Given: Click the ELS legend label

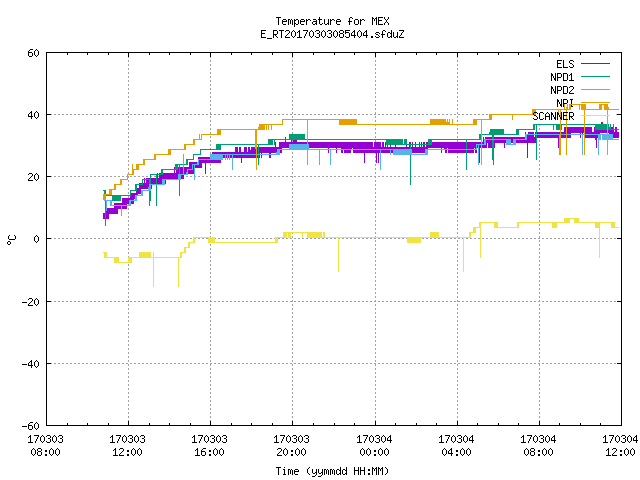Looking at the screenshot, I should 565,64.
